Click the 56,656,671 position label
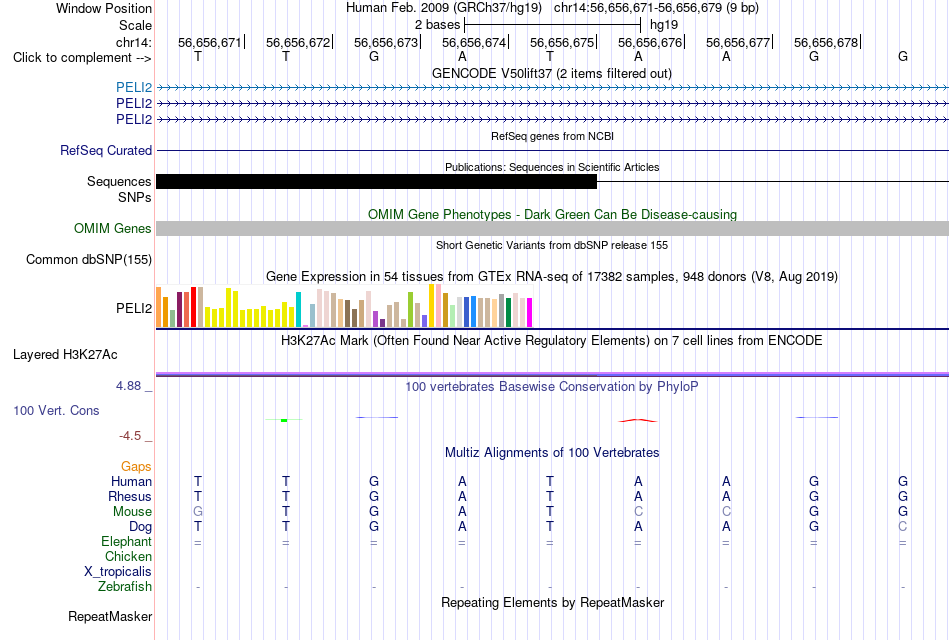This screenshot has width=950, height=640. pos(210,42)
